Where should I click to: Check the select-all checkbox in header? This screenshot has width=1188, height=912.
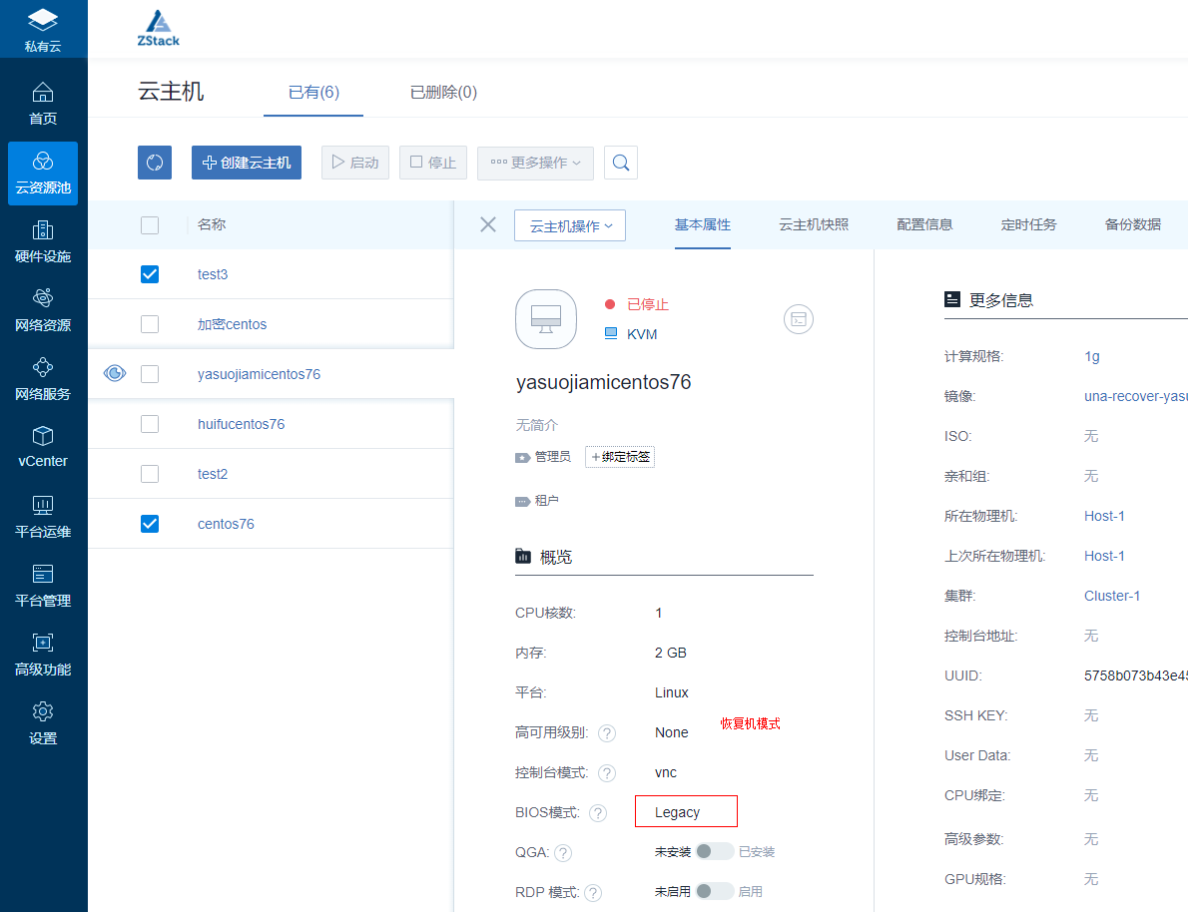point(150,225)
